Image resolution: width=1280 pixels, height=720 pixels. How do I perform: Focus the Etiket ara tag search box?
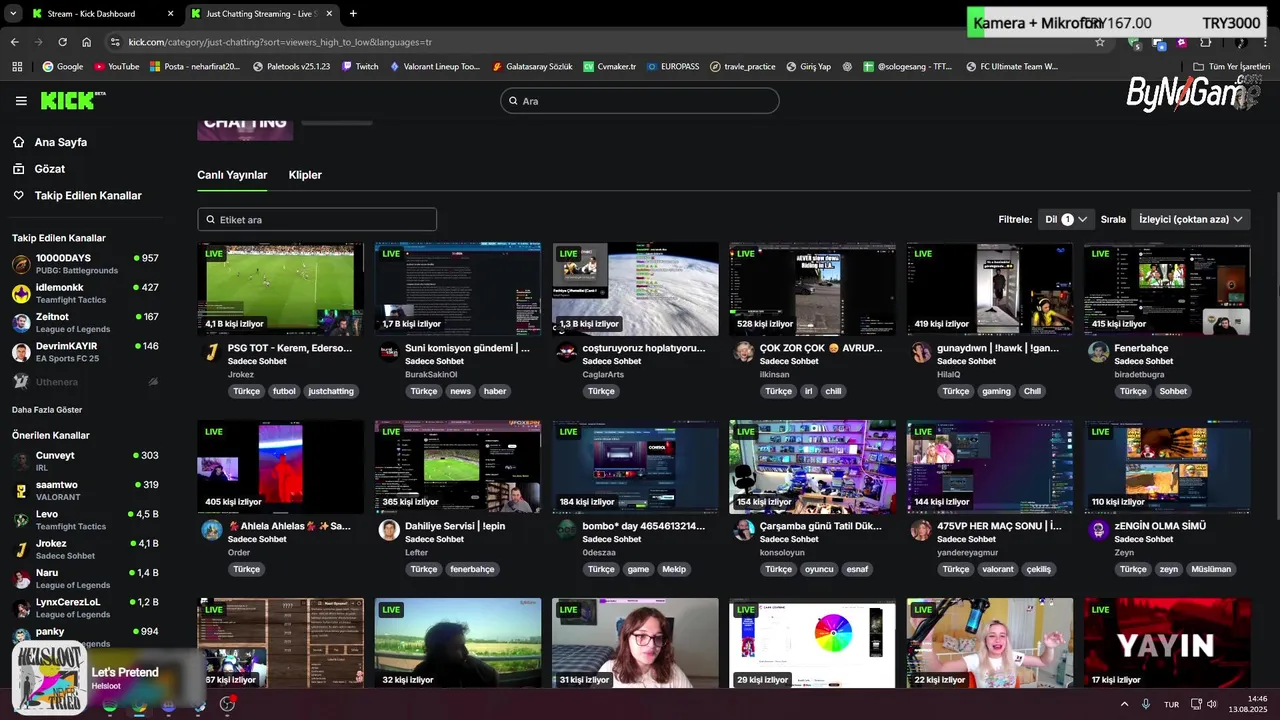(317, 219)
